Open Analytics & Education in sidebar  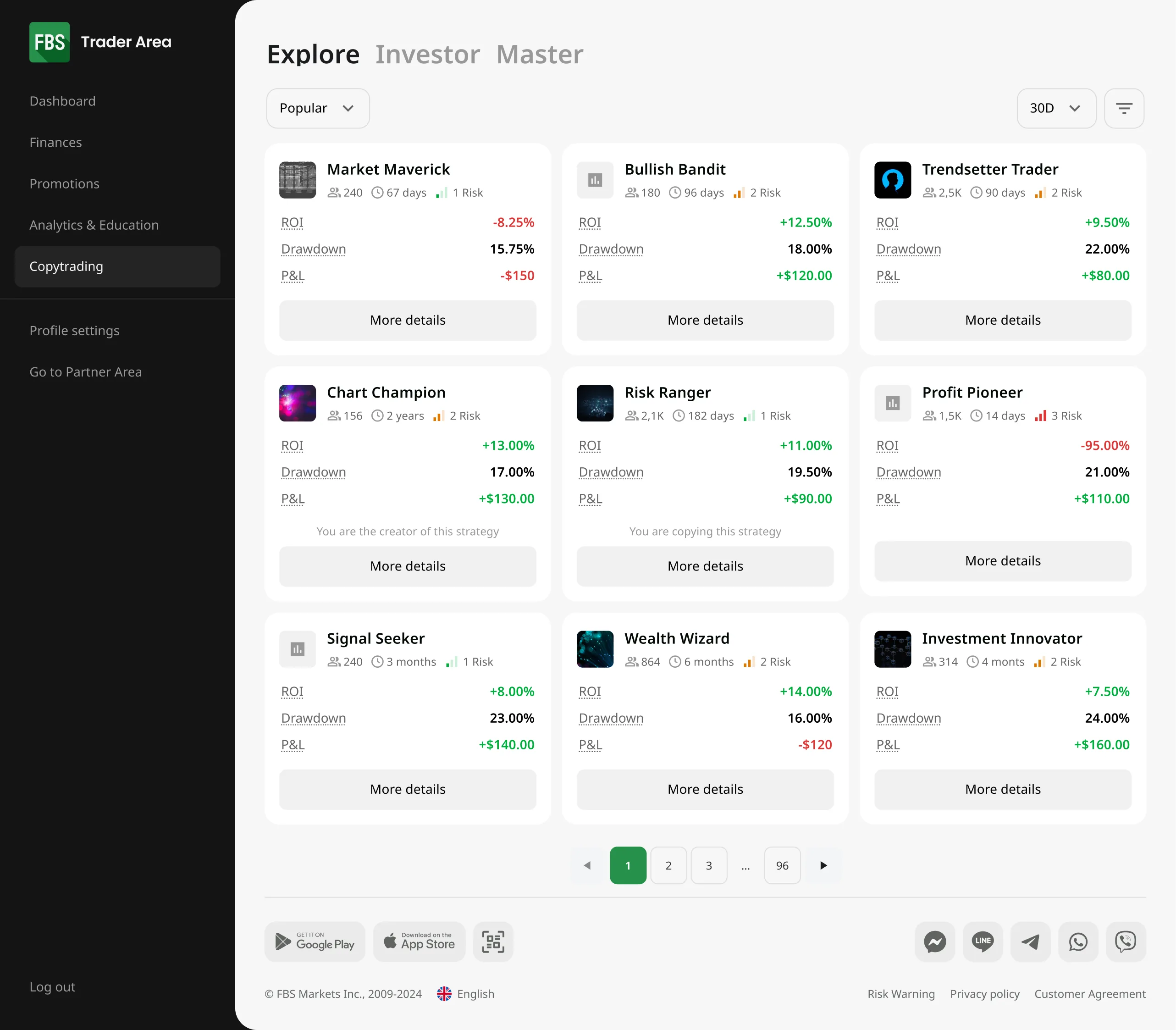pyautogui.click(x=94, y=225)
